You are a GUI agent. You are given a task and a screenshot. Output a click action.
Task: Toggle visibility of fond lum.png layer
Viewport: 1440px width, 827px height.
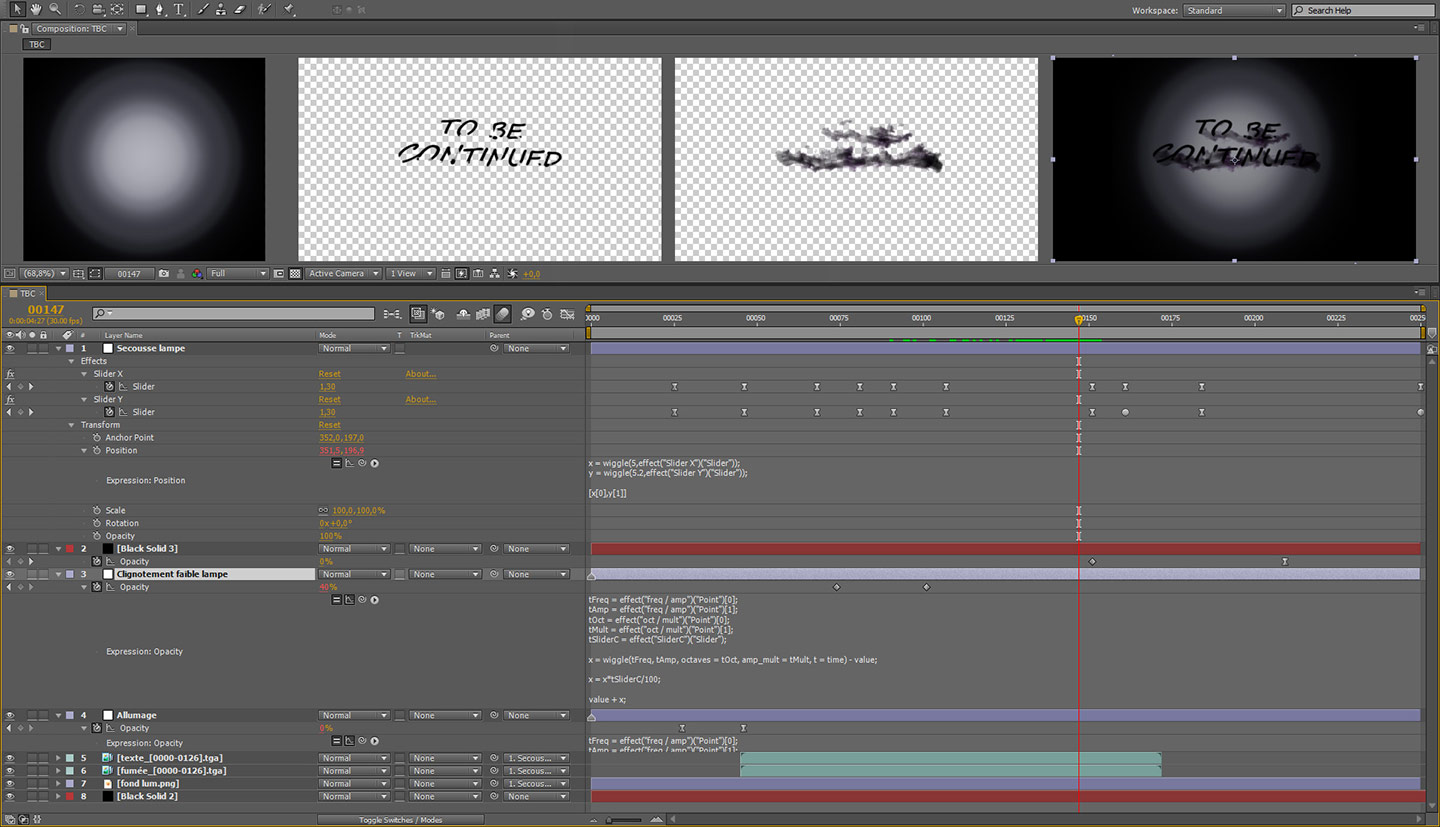pos(10,783)
